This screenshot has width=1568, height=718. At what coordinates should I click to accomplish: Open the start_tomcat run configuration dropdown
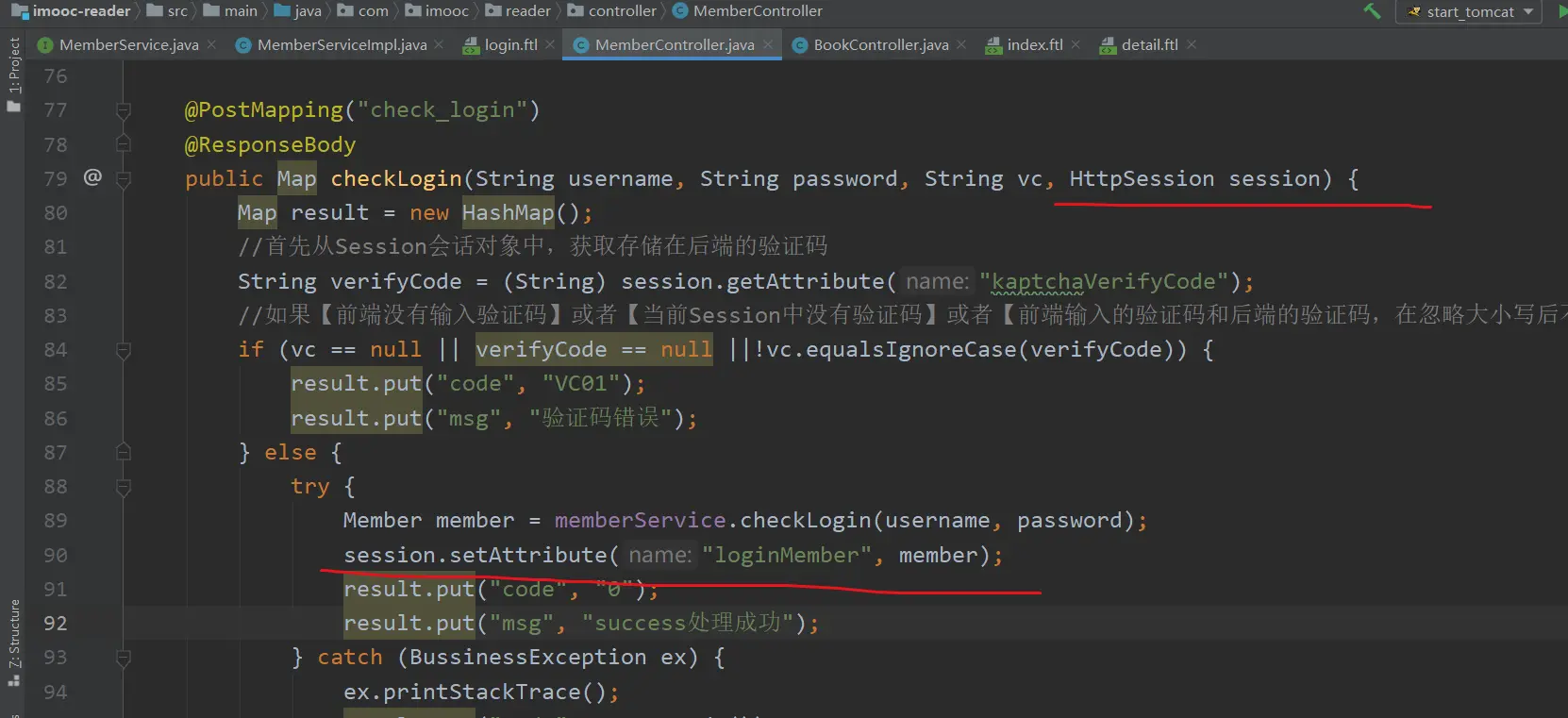click(1527, 12)
